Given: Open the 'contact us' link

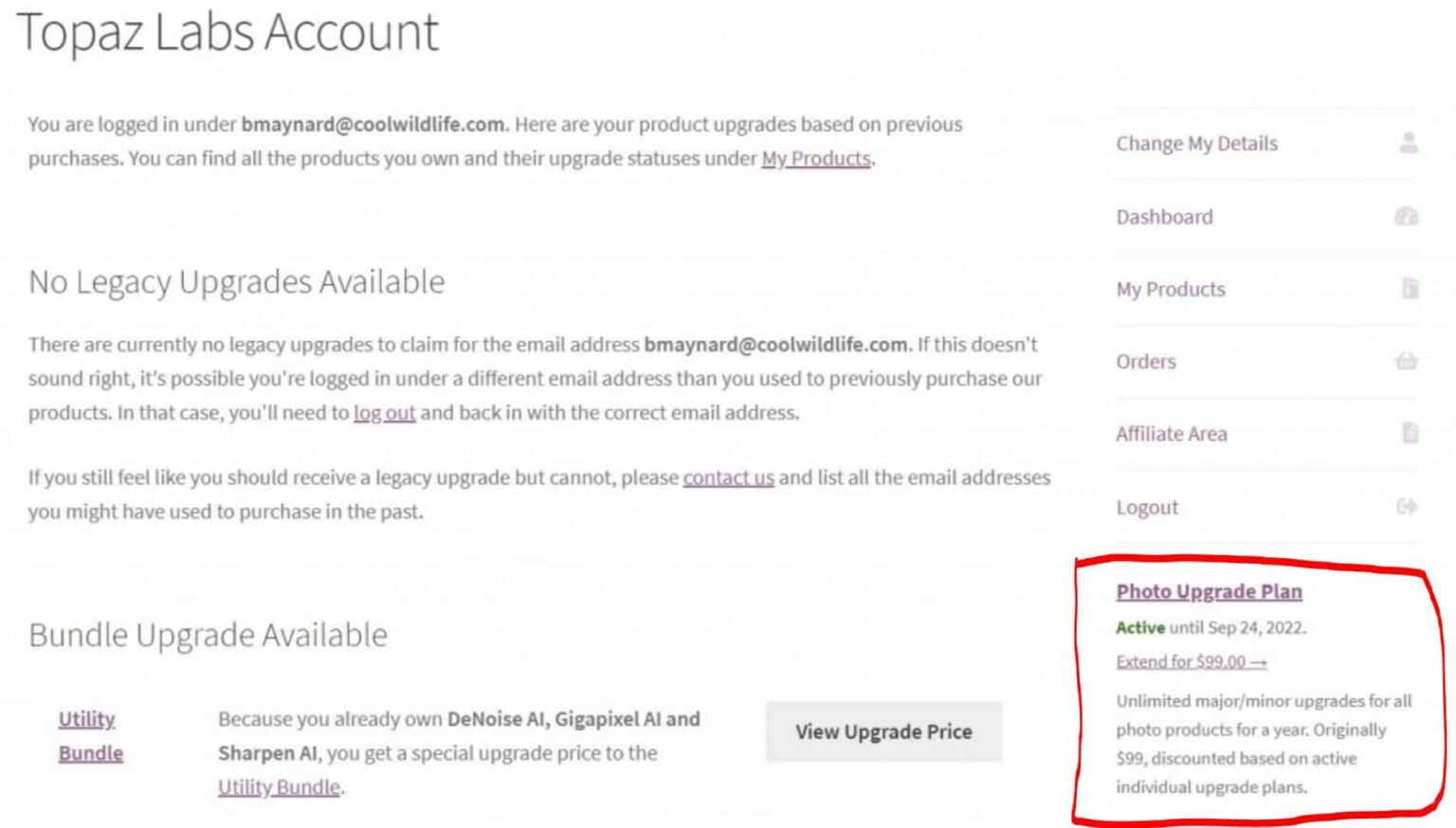Looking at the screenshot, I should point(728,477).
